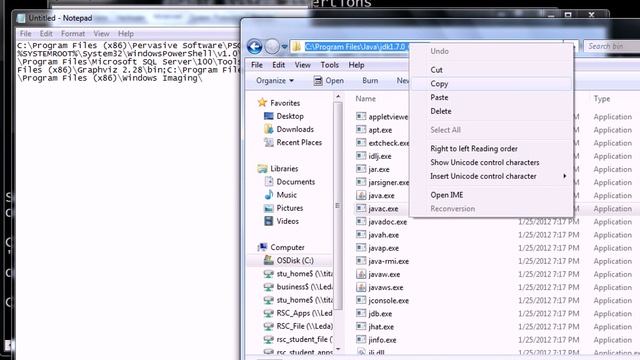
Task: Click the folder icon in address bar
Action: [297, 47]
